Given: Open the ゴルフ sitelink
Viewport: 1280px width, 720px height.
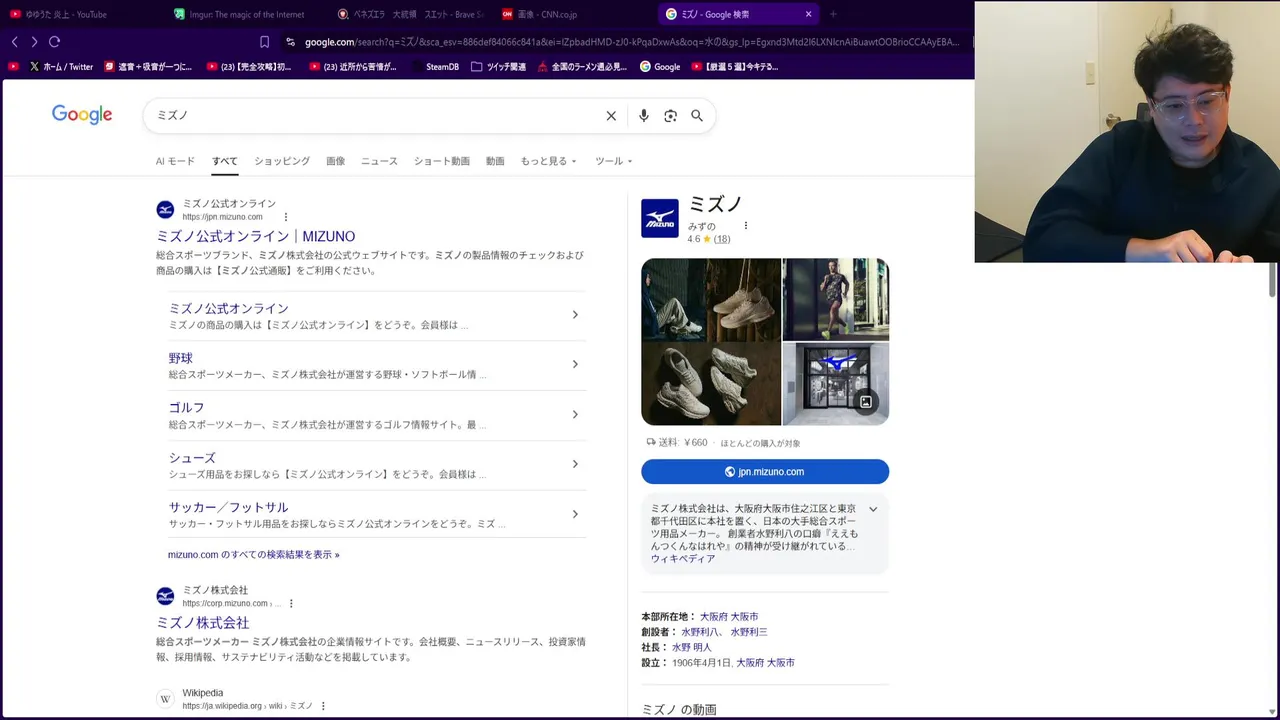Looking at the screenshot, I should click(186, 407).
